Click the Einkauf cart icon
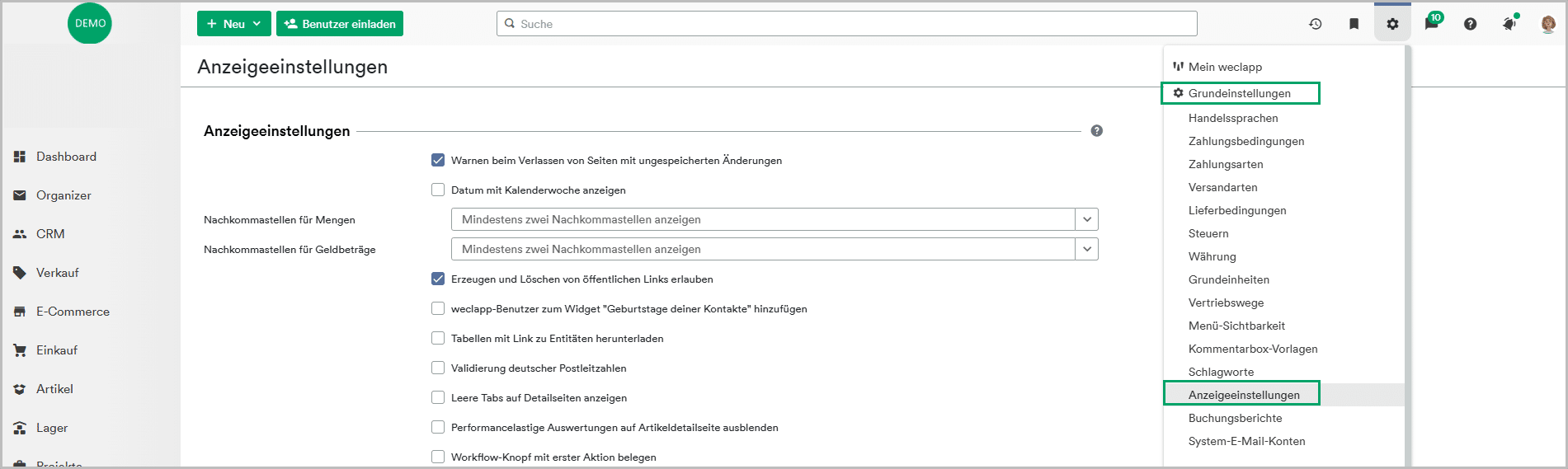Screen dimensions: 1568x469 [20, 350]
